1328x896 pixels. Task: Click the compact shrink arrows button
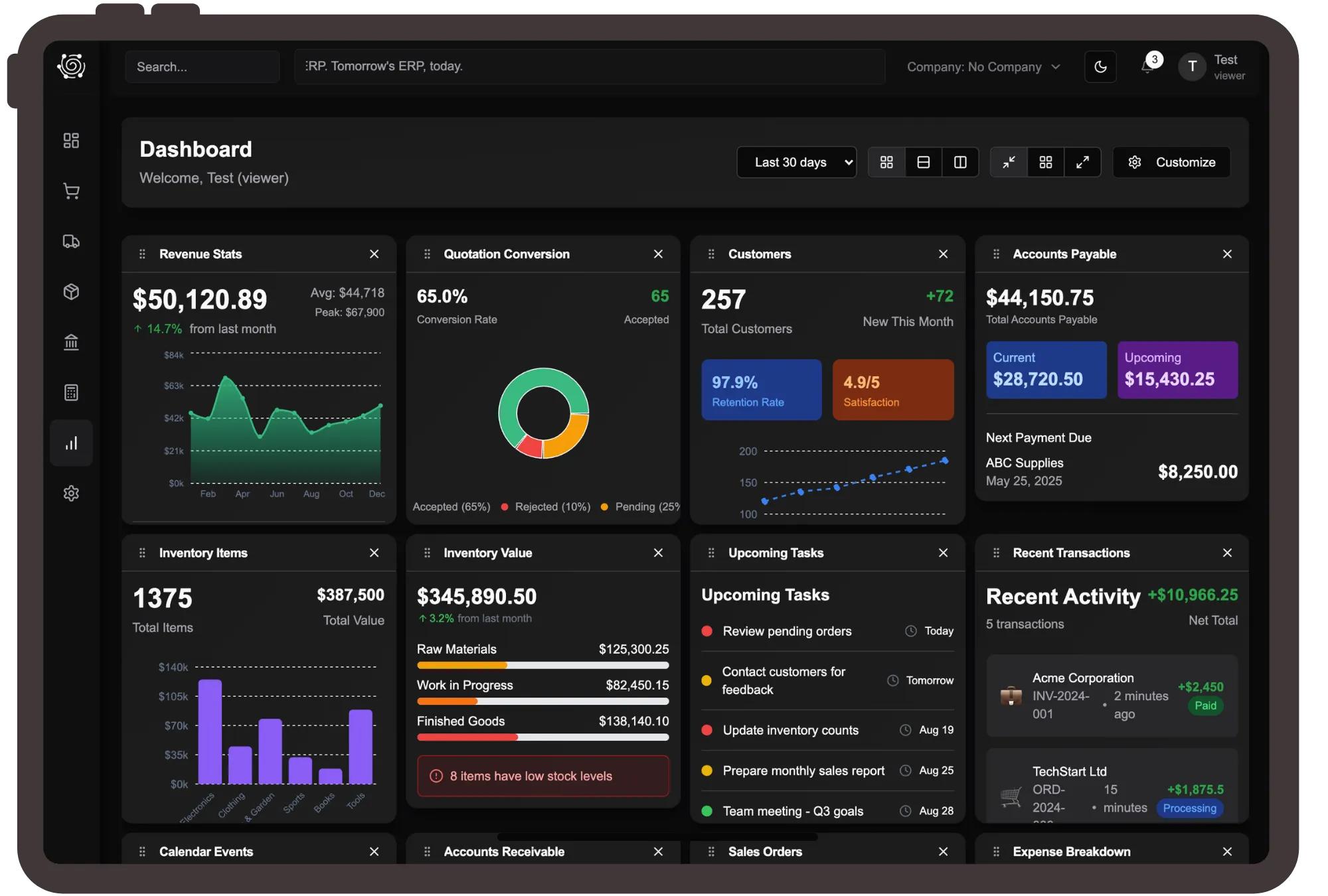pos(1009,162)
